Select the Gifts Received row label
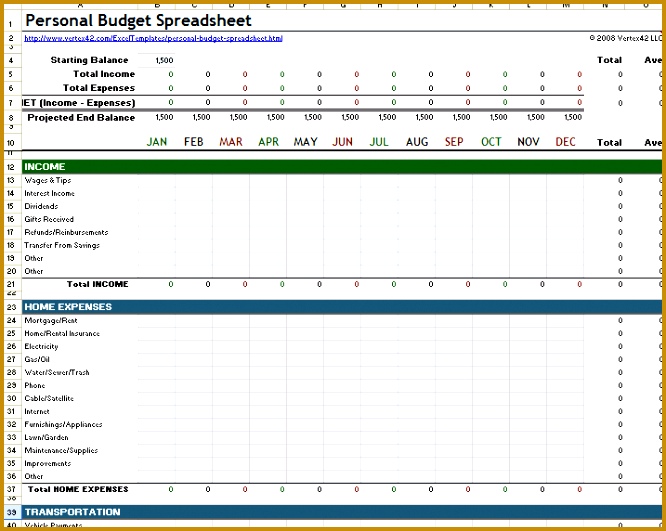This screenshot has width=666, height=531. (49, 219)
